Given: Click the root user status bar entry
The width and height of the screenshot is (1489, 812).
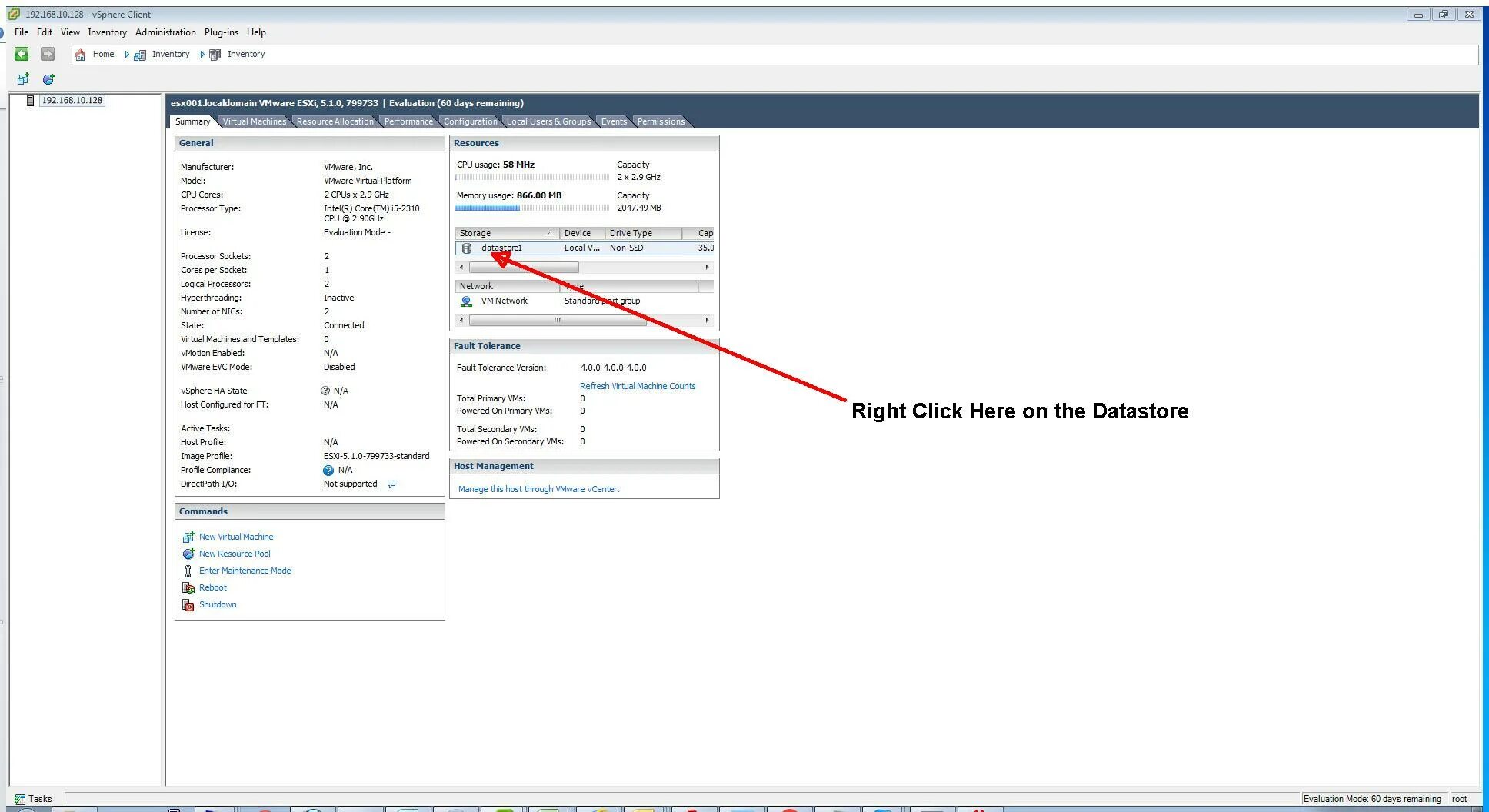Looking at the screenshot, I should click(1459, 799).
